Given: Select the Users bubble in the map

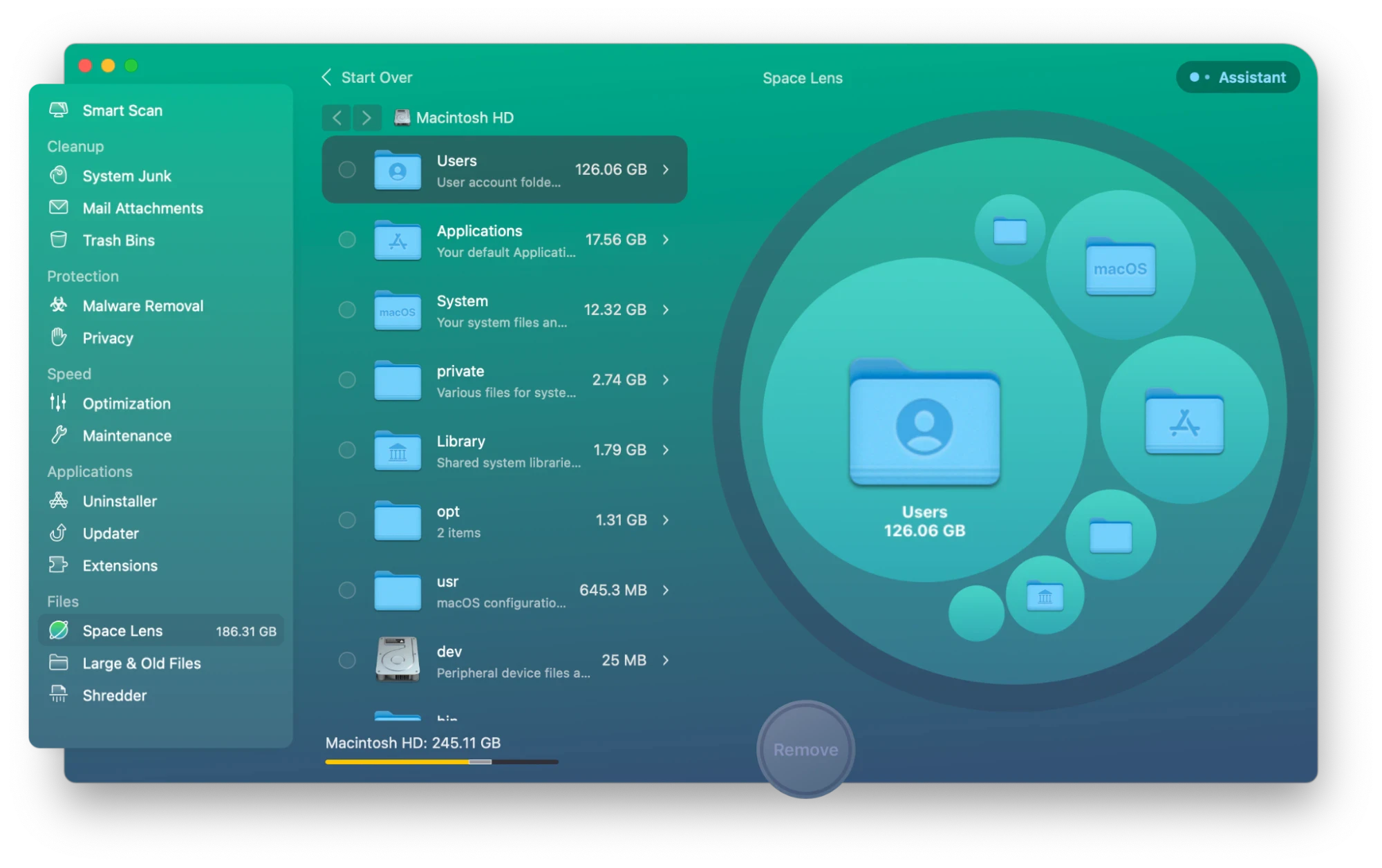Looking at the screenshot, I should [924, 428].
